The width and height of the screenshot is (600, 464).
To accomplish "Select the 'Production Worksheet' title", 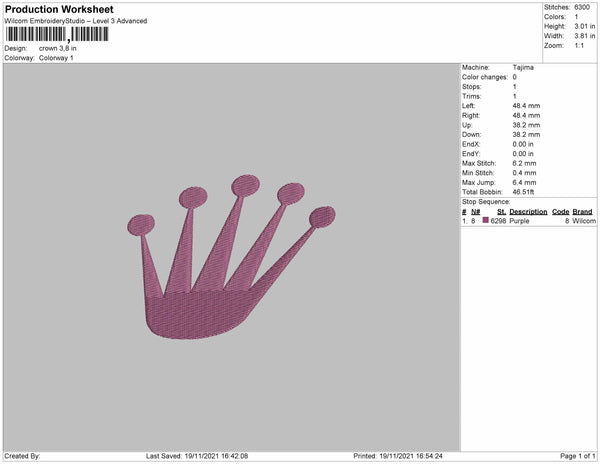I will point(59,9).
